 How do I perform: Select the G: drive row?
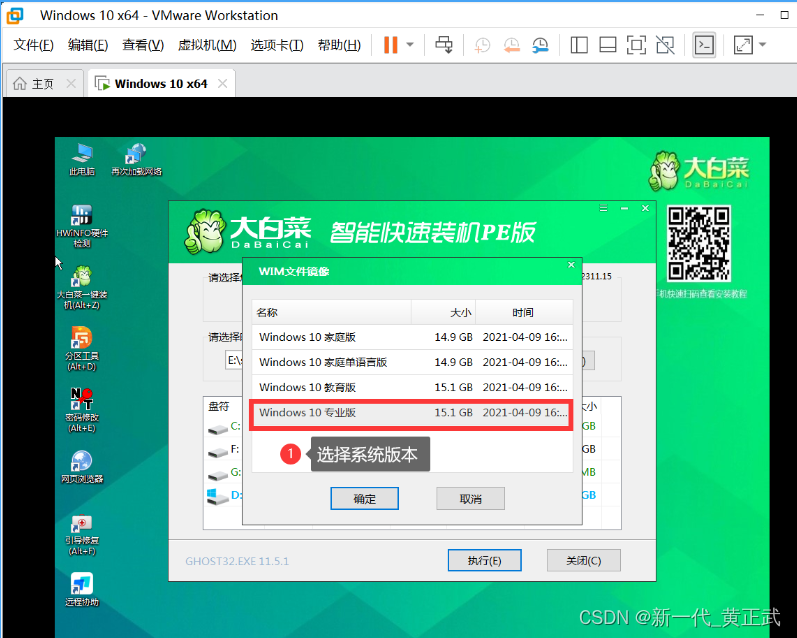pos(224,472)
